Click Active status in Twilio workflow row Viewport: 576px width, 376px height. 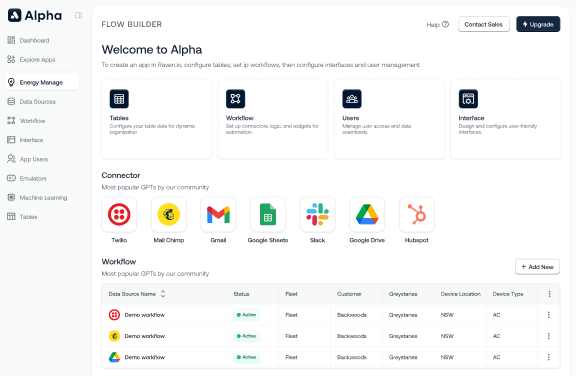point(246,315)
